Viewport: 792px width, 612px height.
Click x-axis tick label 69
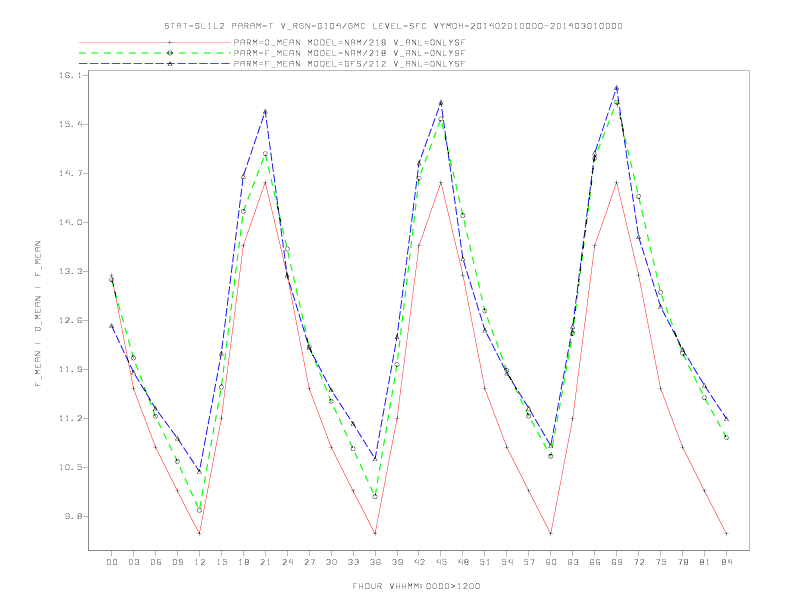[x=617, y=562]
